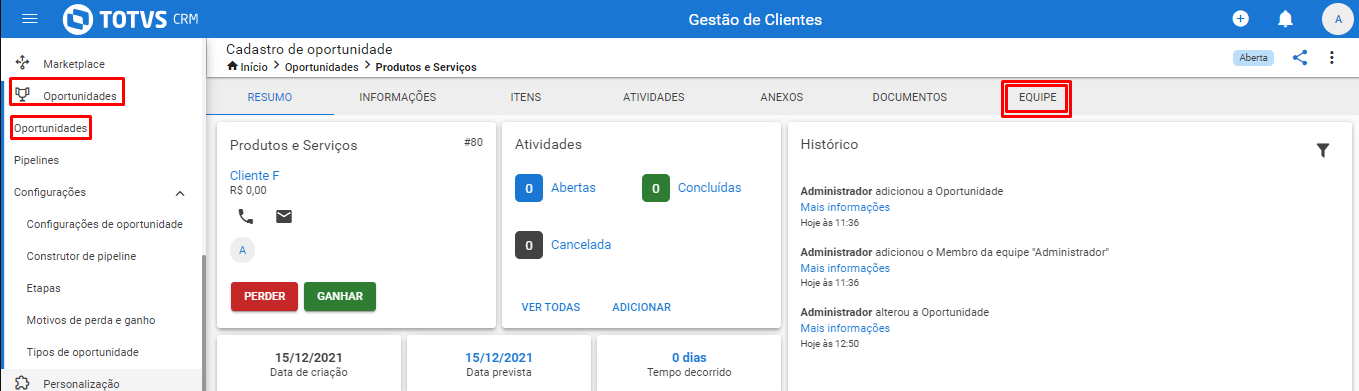The height and width of the screenshot is (391, 1359).
Task: Click Início in the breadcrumb
Action: 254,67
